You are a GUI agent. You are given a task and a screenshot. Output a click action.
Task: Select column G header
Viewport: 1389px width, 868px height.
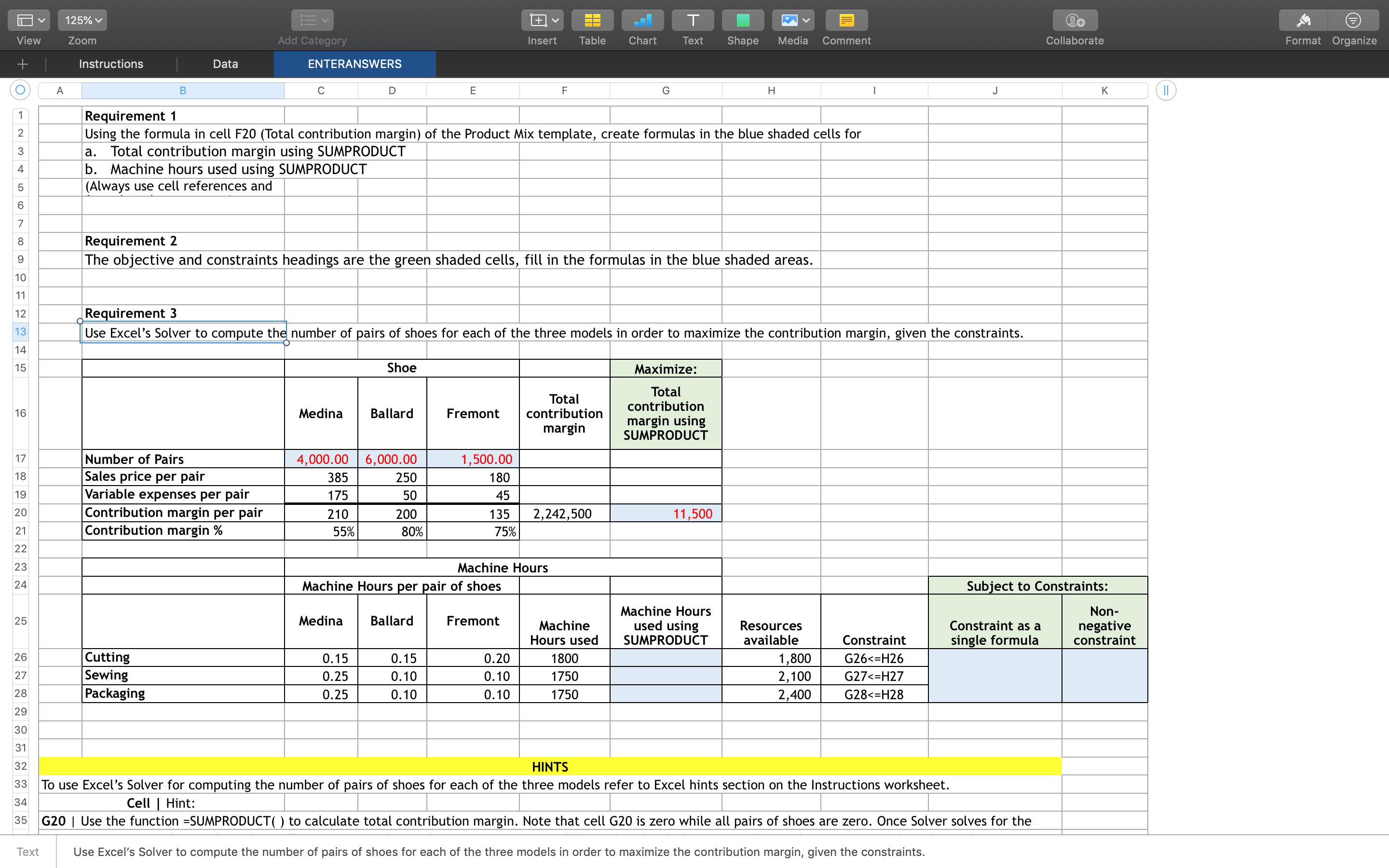665,90
